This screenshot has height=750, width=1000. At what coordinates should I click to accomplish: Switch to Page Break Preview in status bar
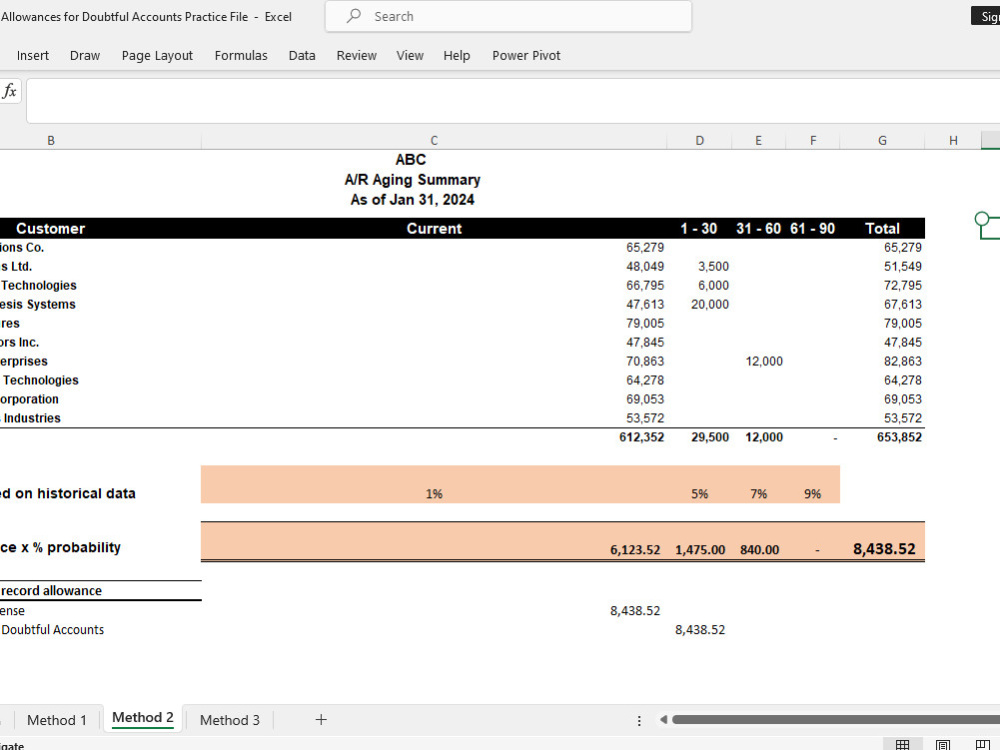(x=983, y=744)
